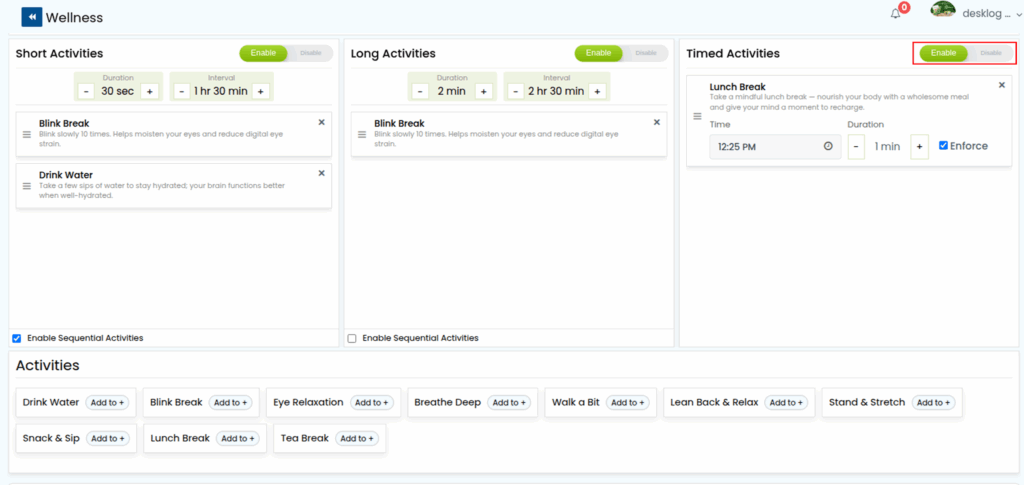
Task: Click the back arrow icon beside Wellness
Action: click(x=31, y=17)
